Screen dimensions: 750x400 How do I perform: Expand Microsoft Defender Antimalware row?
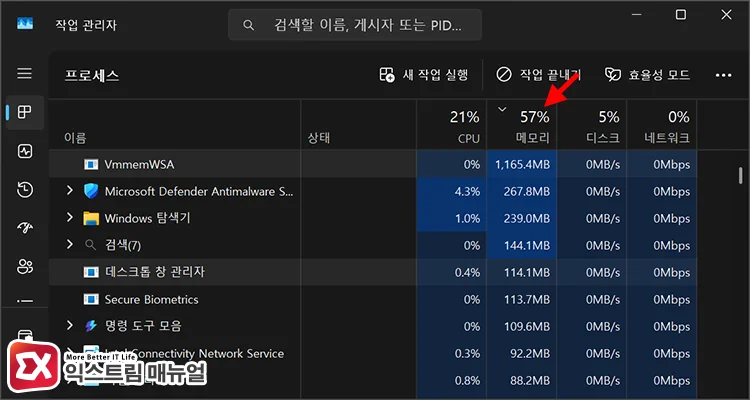point(70,191)
